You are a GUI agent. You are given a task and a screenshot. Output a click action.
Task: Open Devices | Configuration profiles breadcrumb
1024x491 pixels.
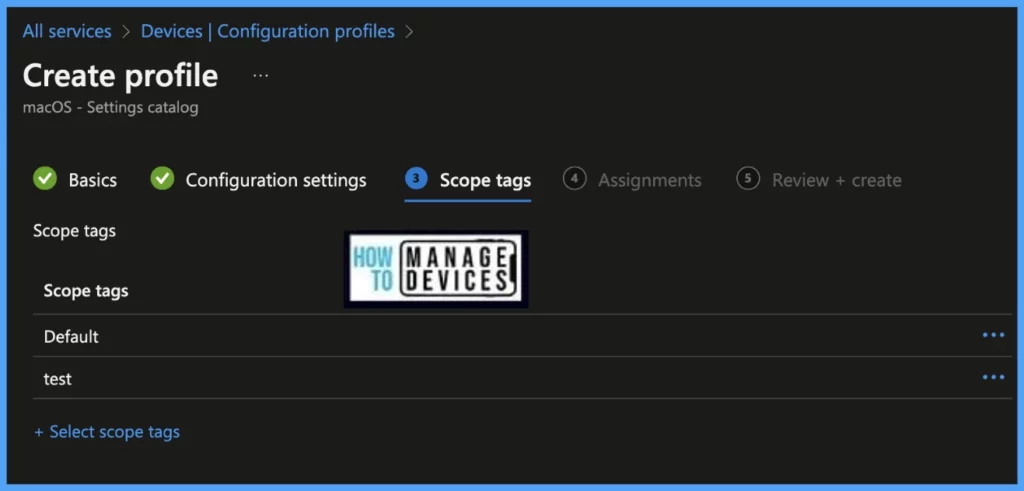pyautogui.click(x=267, y=31)
